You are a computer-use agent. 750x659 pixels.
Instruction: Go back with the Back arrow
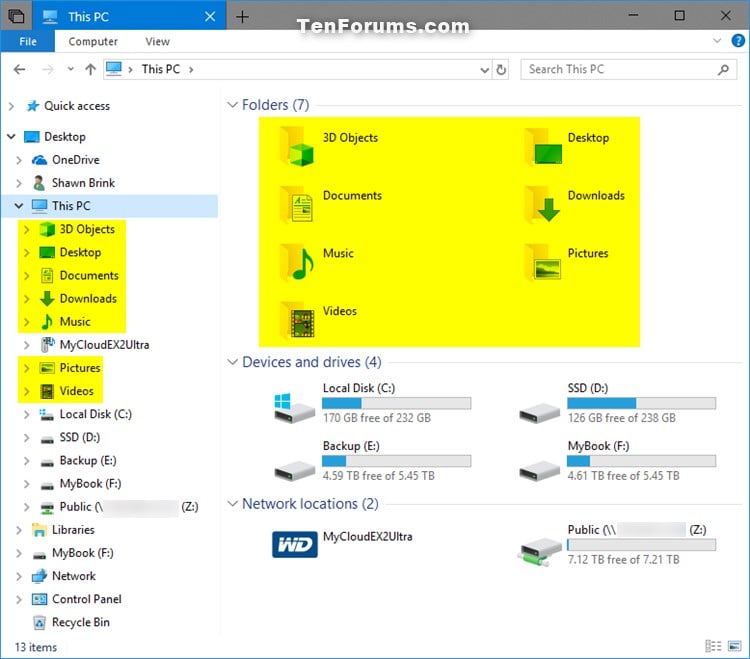20,70
